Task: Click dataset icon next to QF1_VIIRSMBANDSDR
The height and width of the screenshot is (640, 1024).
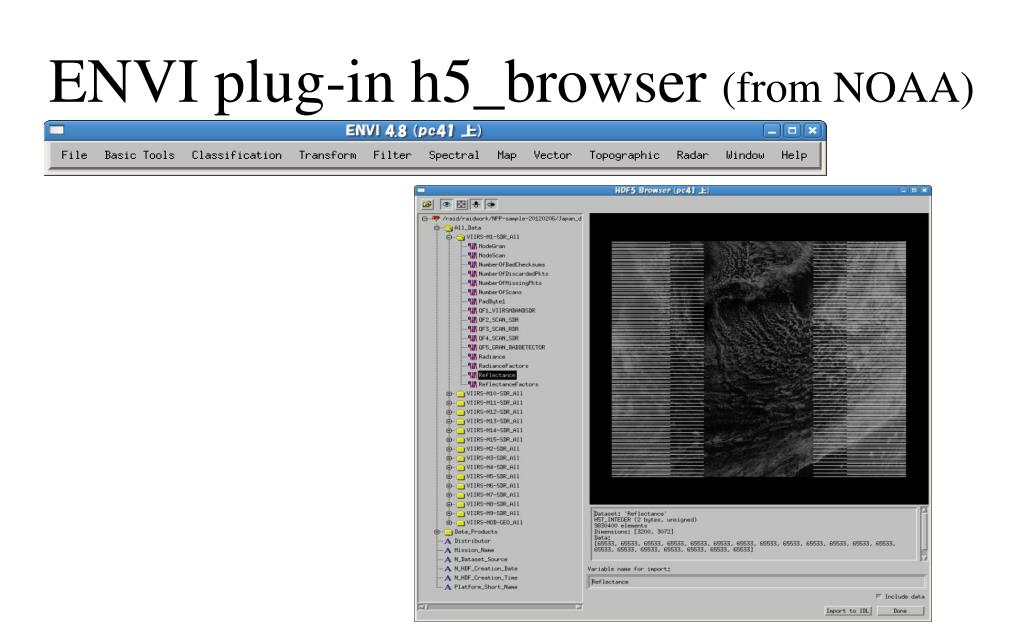Action: click(x=473, y=311)
